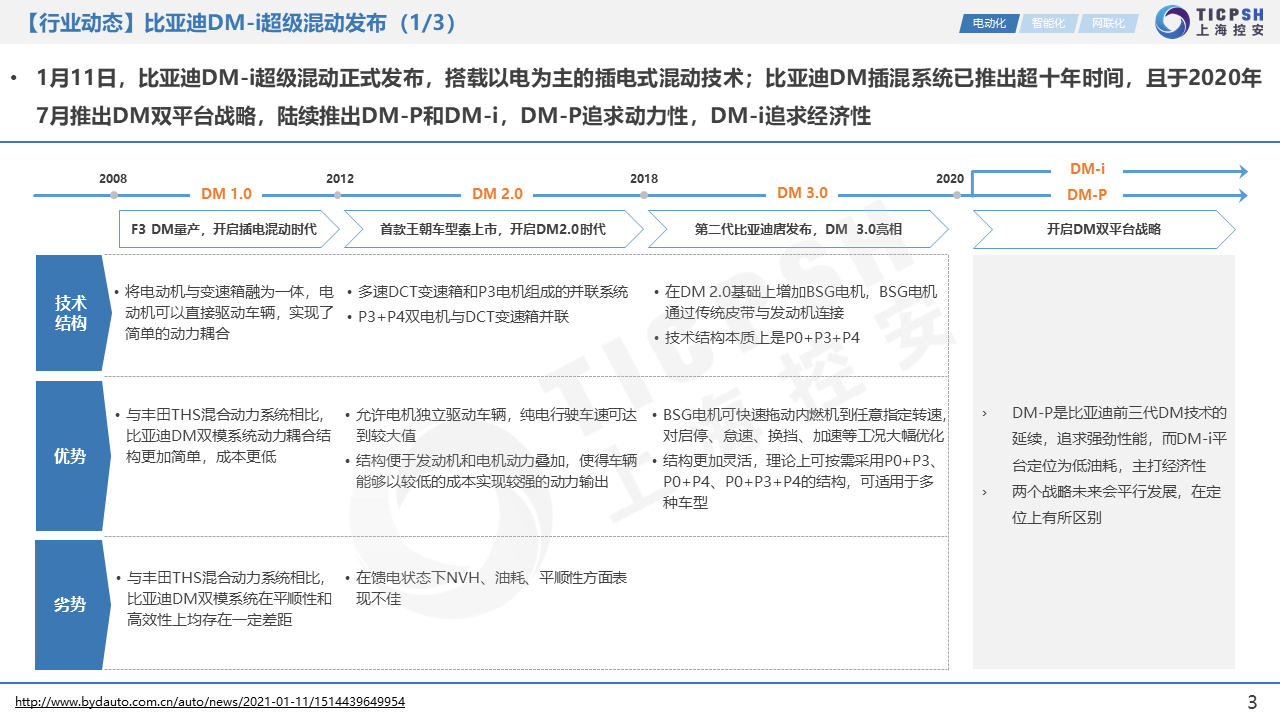Select the 网联化 tab

(1108, 22)
